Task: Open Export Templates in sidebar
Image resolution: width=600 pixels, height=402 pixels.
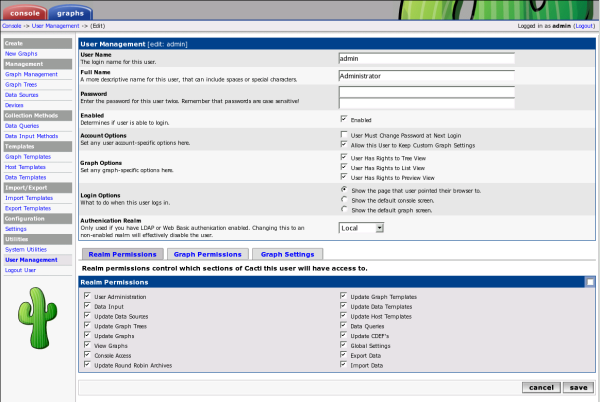Action: [x=28, y=208]
